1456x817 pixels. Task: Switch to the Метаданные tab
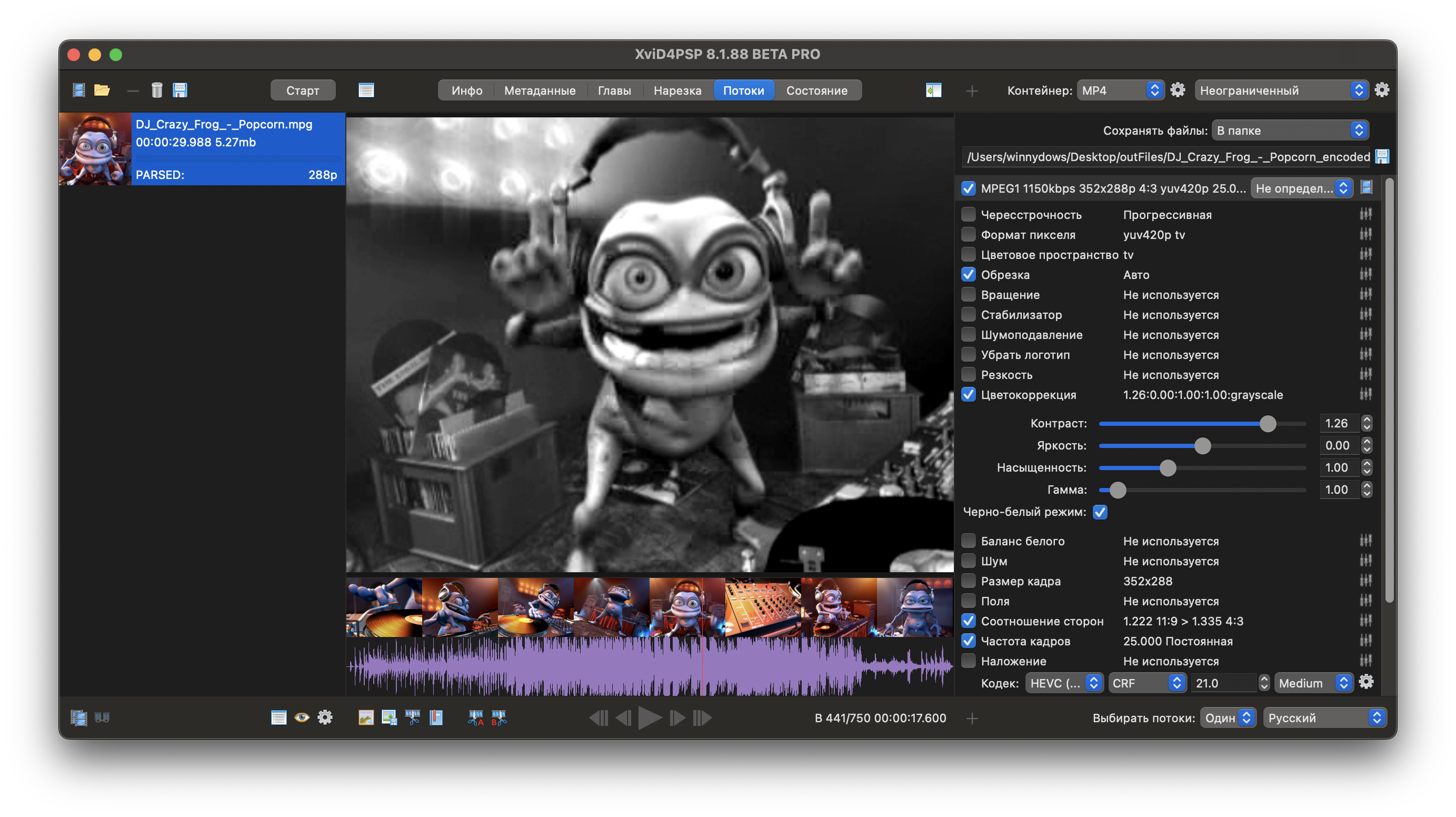point(540,91)
